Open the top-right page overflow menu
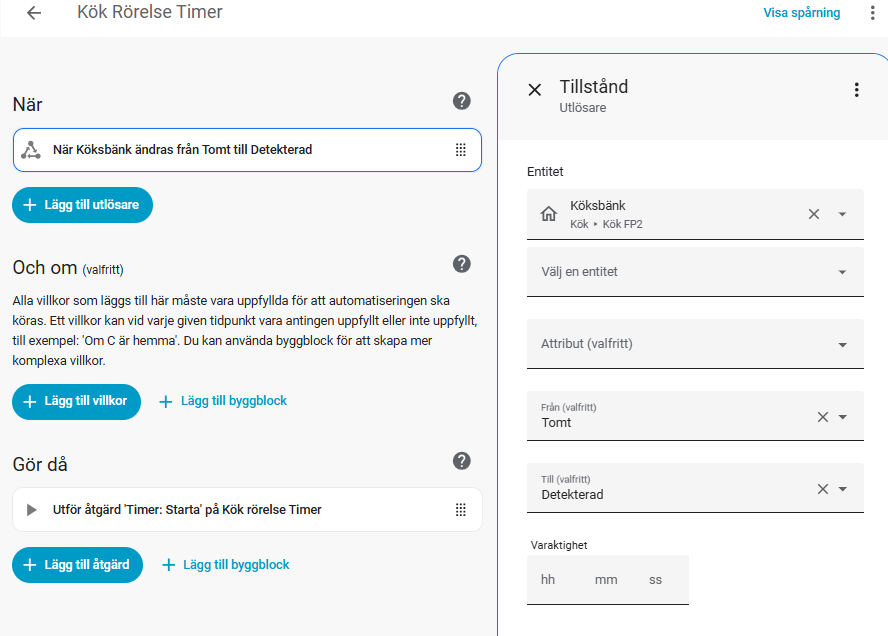 [872, 13]
